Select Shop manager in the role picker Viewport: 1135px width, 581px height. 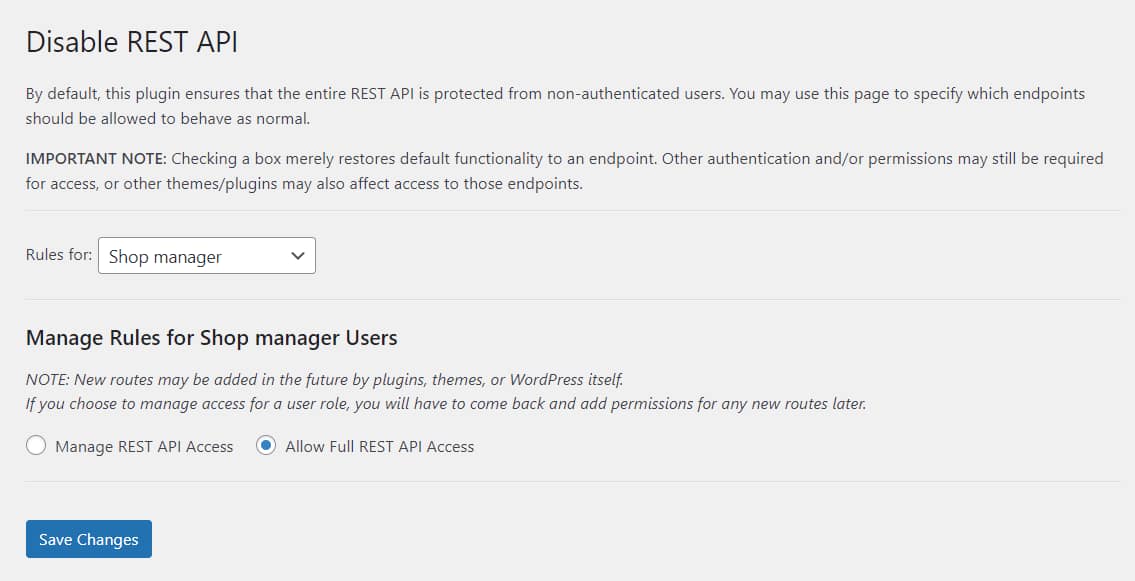206,256
